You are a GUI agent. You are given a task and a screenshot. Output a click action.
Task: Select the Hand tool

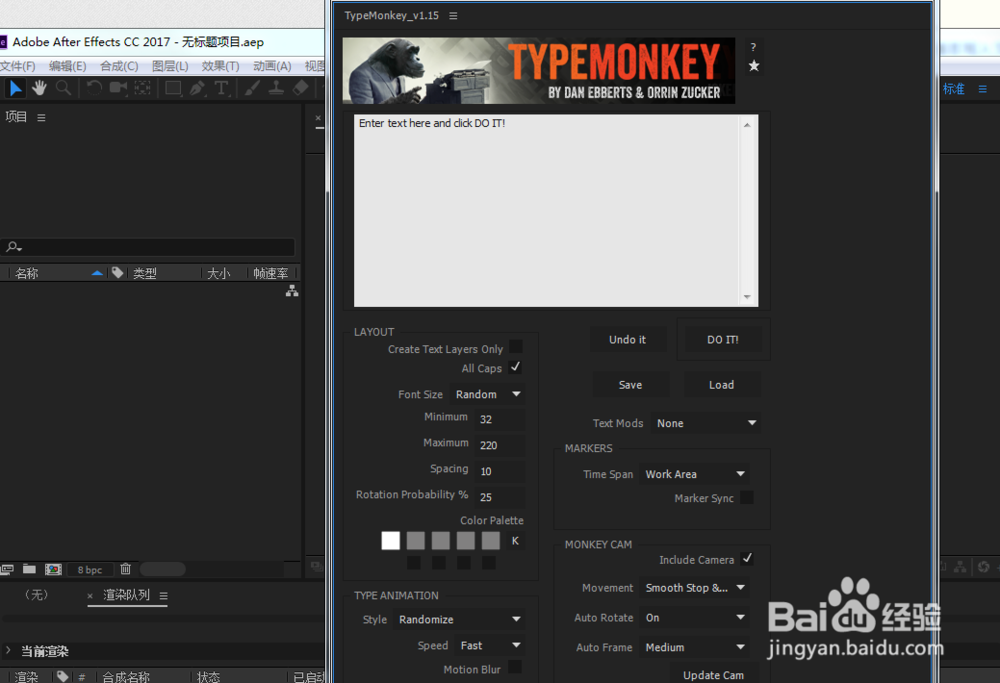pos(40,88)
